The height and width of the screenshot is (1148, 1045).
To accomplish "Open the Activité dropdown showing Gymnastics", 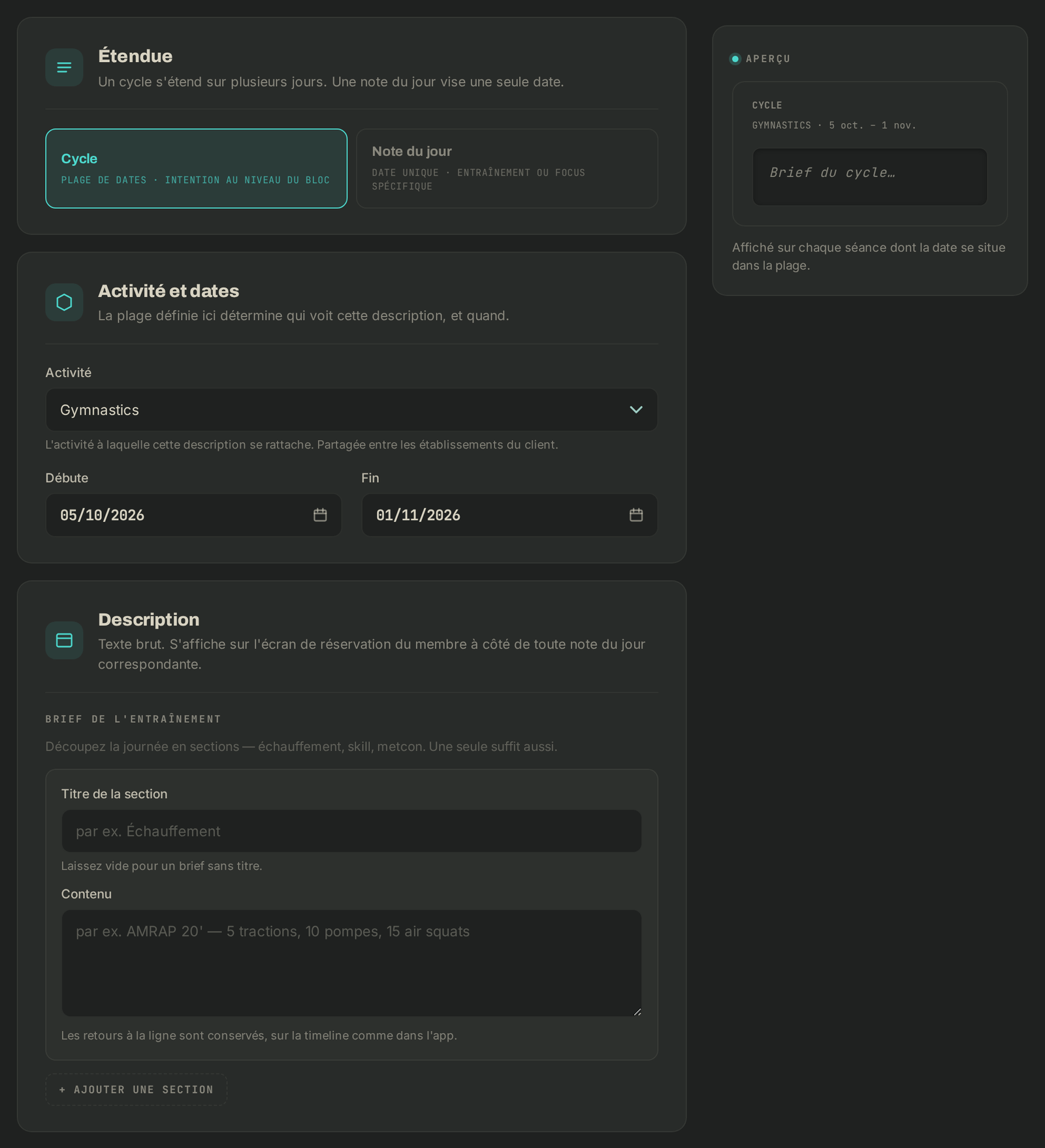I will (351, 410).
